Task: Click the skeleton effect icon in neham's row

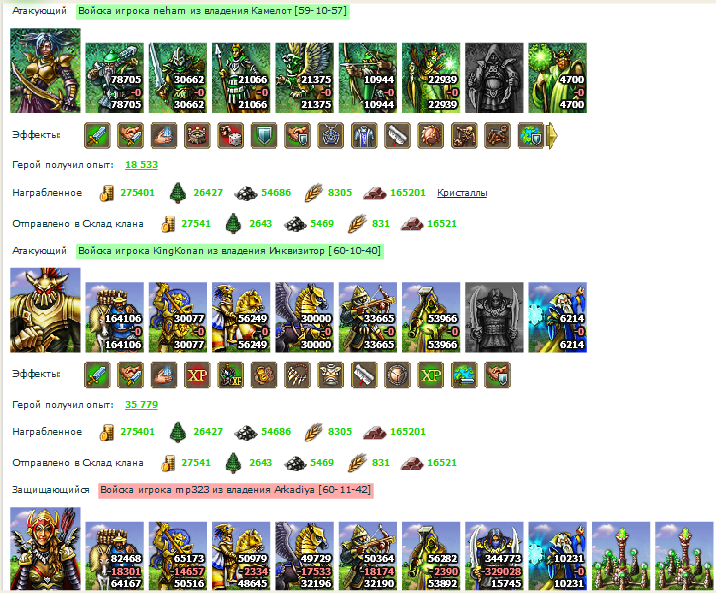Action: click(x=464, y=135)
